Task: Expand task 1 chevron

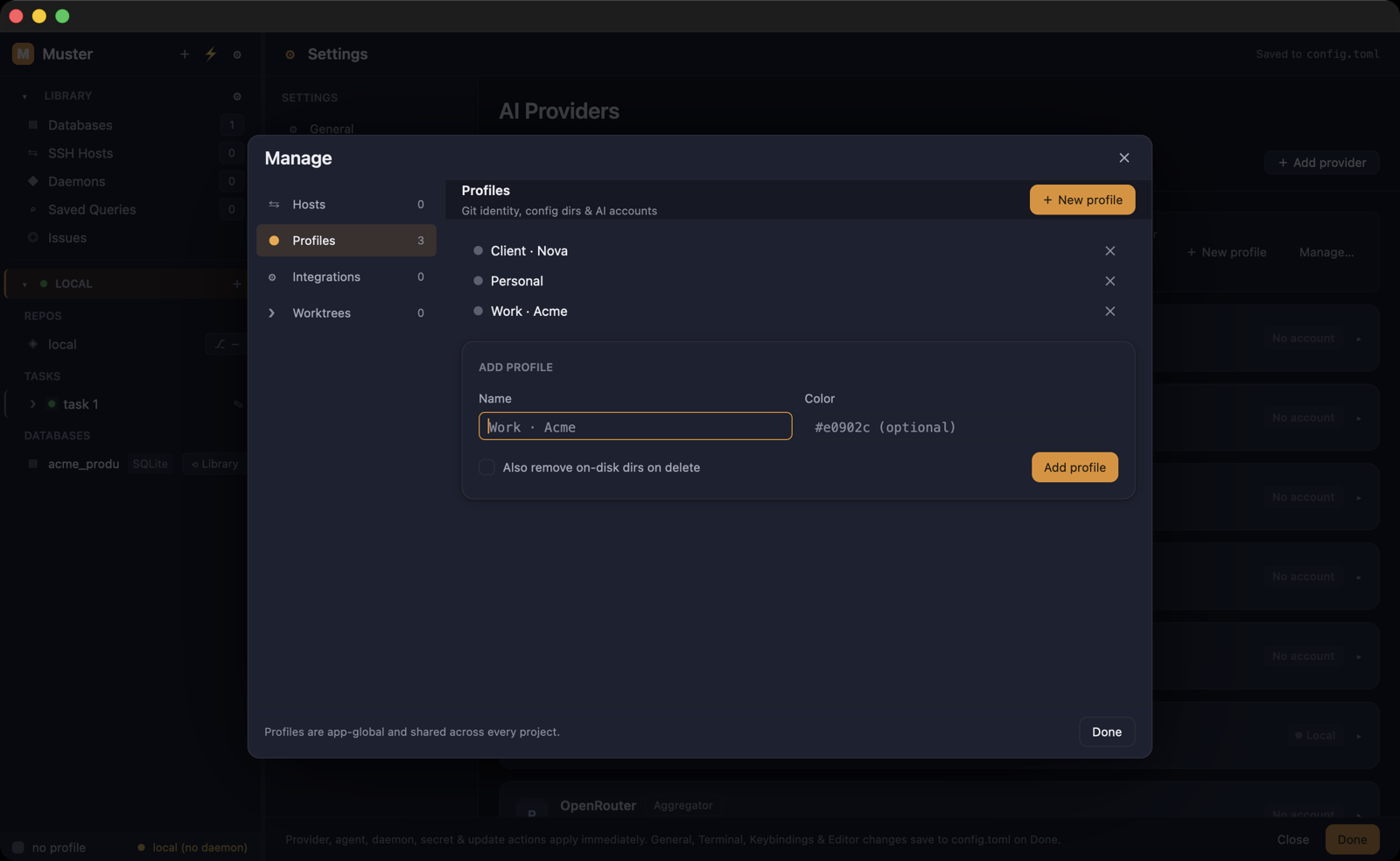Action: 33,404
